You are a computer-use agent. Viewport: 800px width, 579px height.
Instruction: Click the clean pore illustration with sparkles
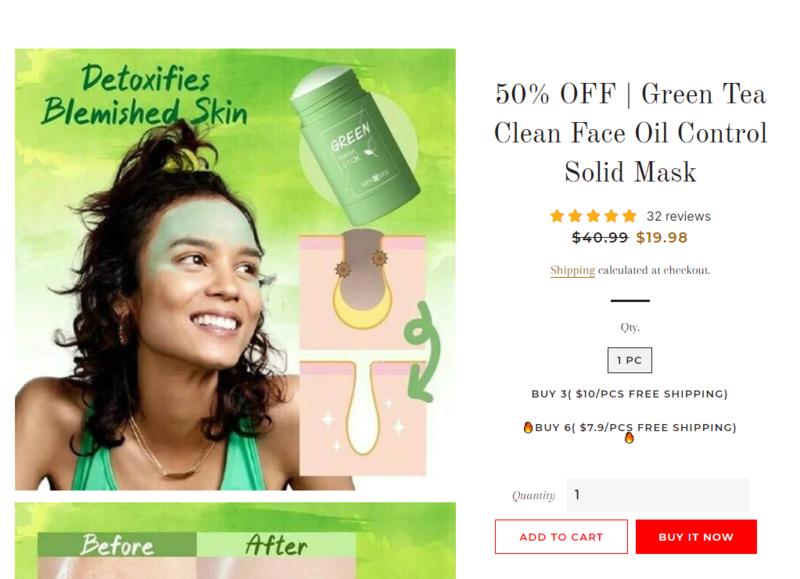coord(362,418)
